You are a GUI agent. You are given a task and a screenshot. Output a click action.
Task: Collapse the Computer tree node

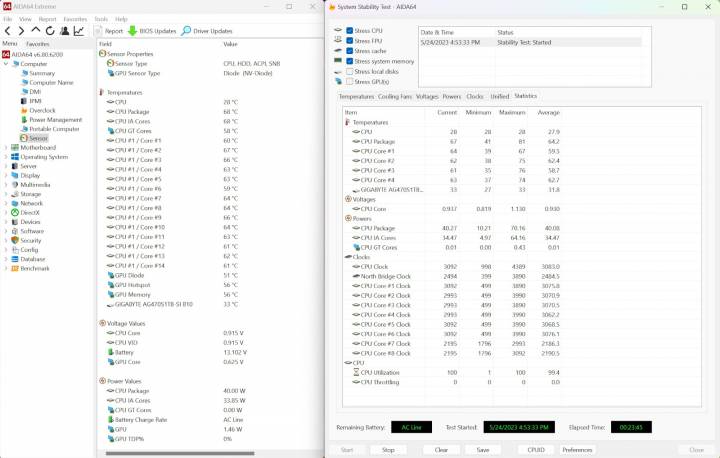(6, 64)
